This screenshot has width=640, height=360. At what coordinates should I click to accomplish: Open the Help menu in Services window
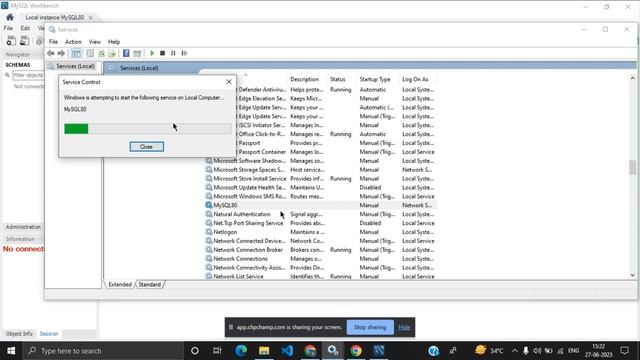click(x=114, y=42)
